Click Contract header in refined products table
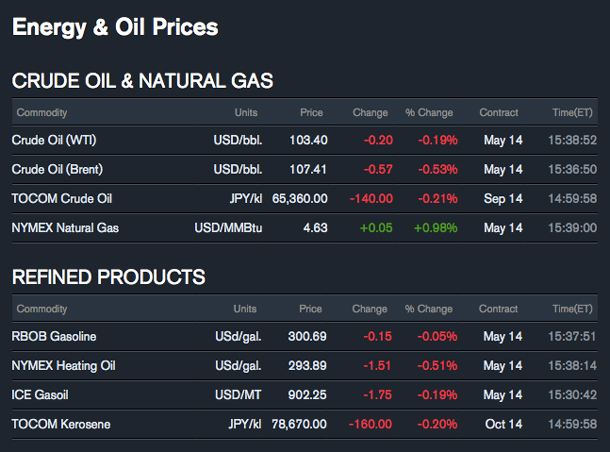 tap(499, 309)
